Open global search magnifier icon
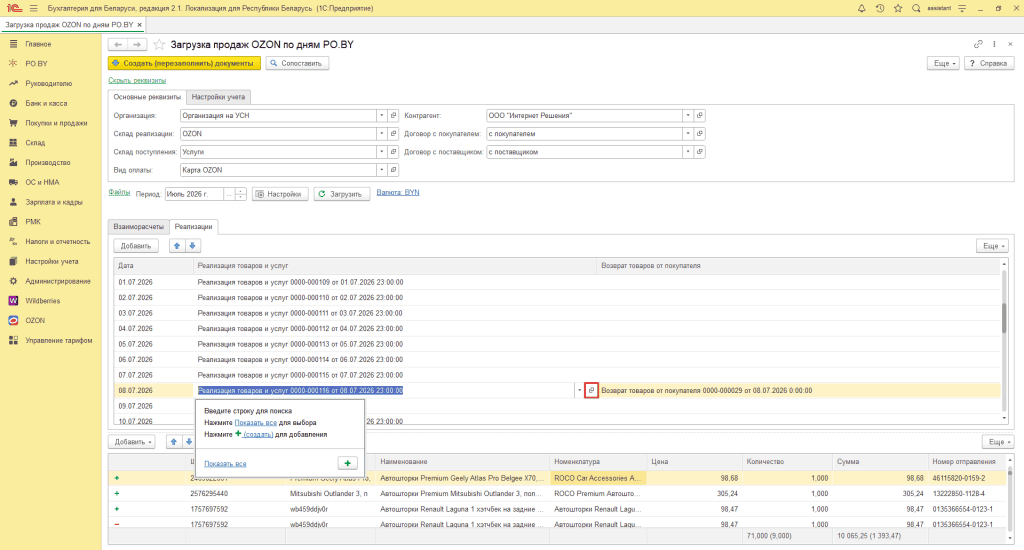The height and width of the screenshot is (550, 1024). (916, 8)
